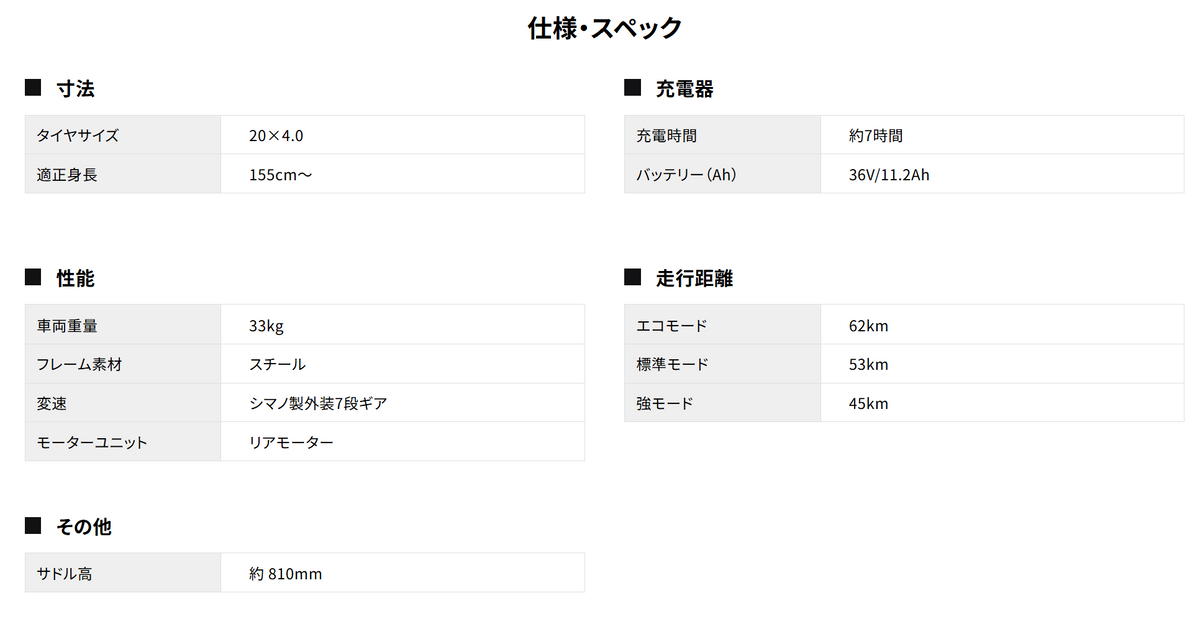Image resolution: width=1200 pixels, height=634 pixels.
Task: Click the 約7時間 charging time value
Action: (876, 136)
